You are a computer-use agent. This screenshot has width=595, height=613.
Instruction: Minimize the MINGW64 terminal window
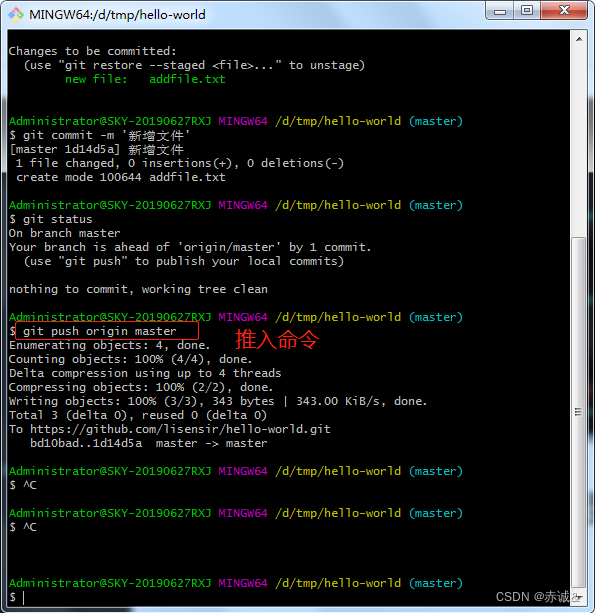[x=500, y=11]
